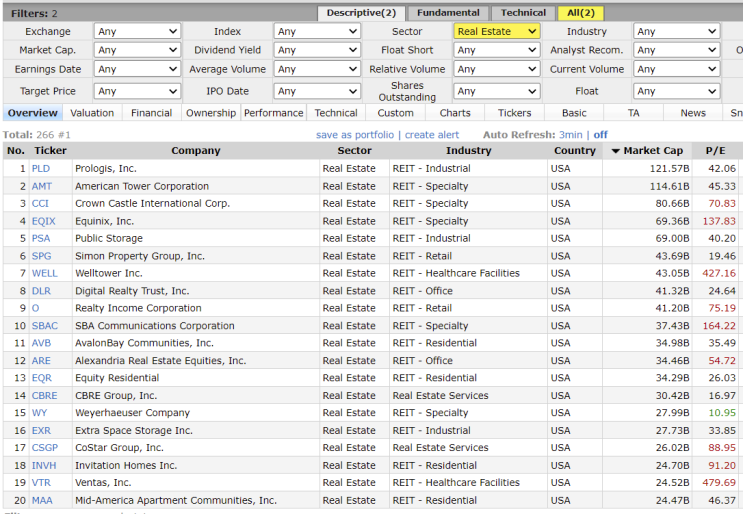This screenshot has width=743, height=514.
Task: Open the CBRE ticker link
Action: click(x=45, y=396)
